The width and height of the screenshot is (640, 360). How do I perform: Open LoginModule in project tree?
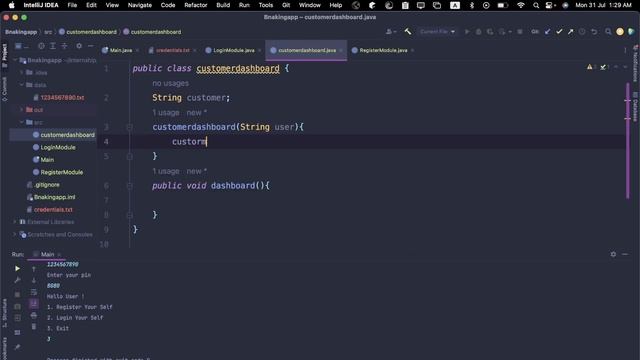[x=58, y=147]
